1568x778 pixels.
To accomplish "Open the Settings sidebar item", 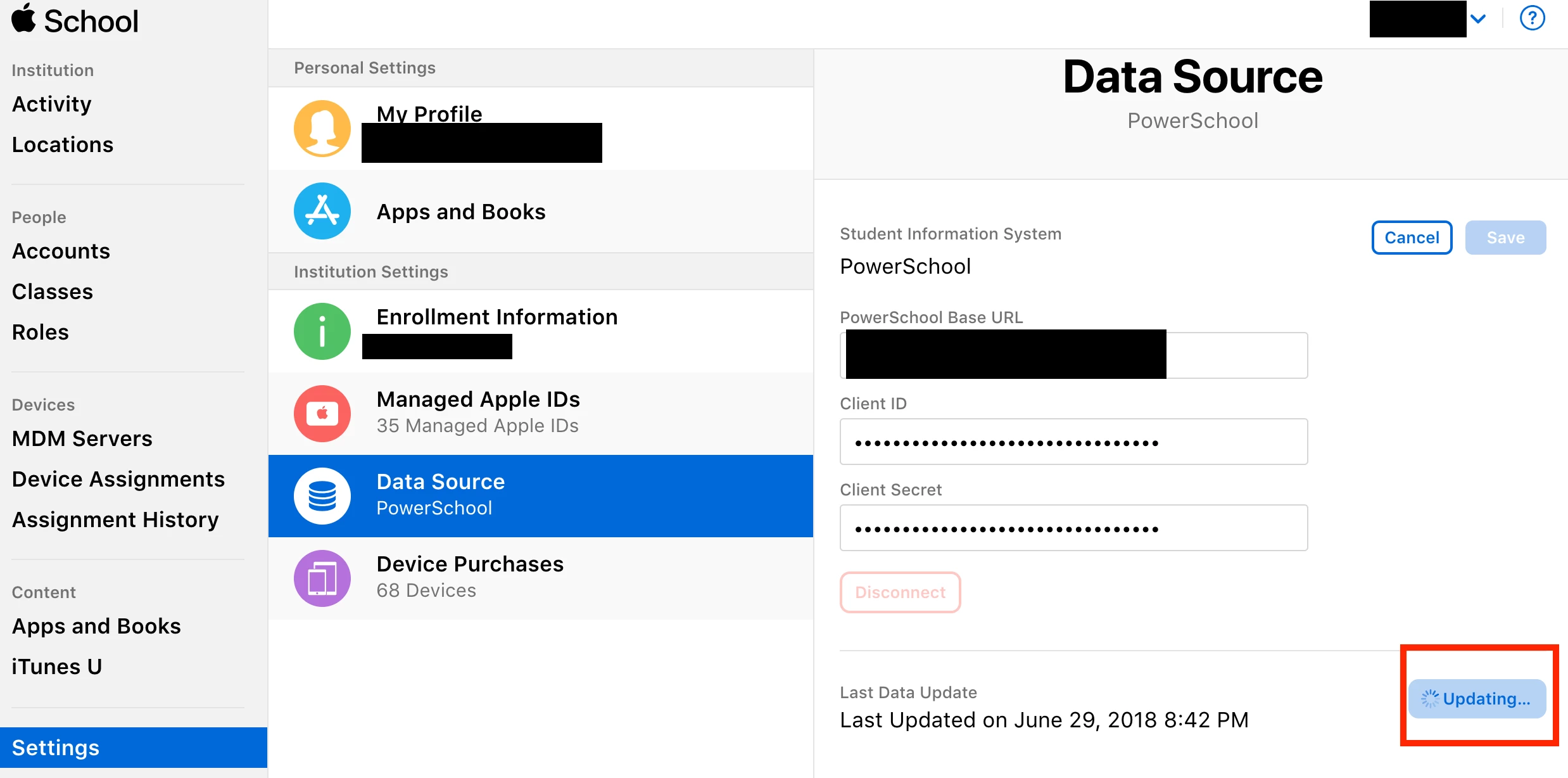I will coord(56,748).
